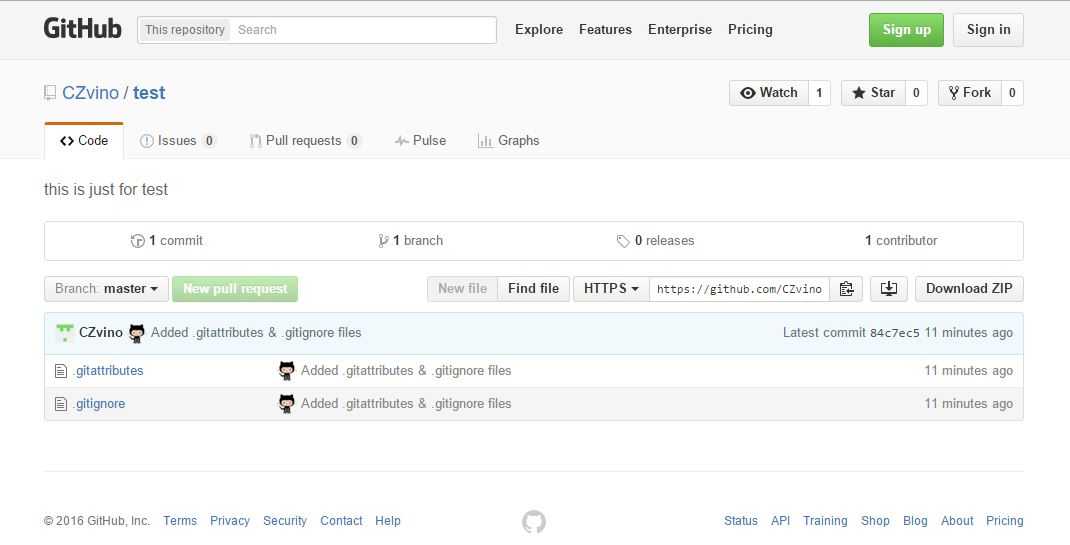Click octocat avatar in .gitattributes row
This screenshot has height=545, width=1070.
pos(287,371)
